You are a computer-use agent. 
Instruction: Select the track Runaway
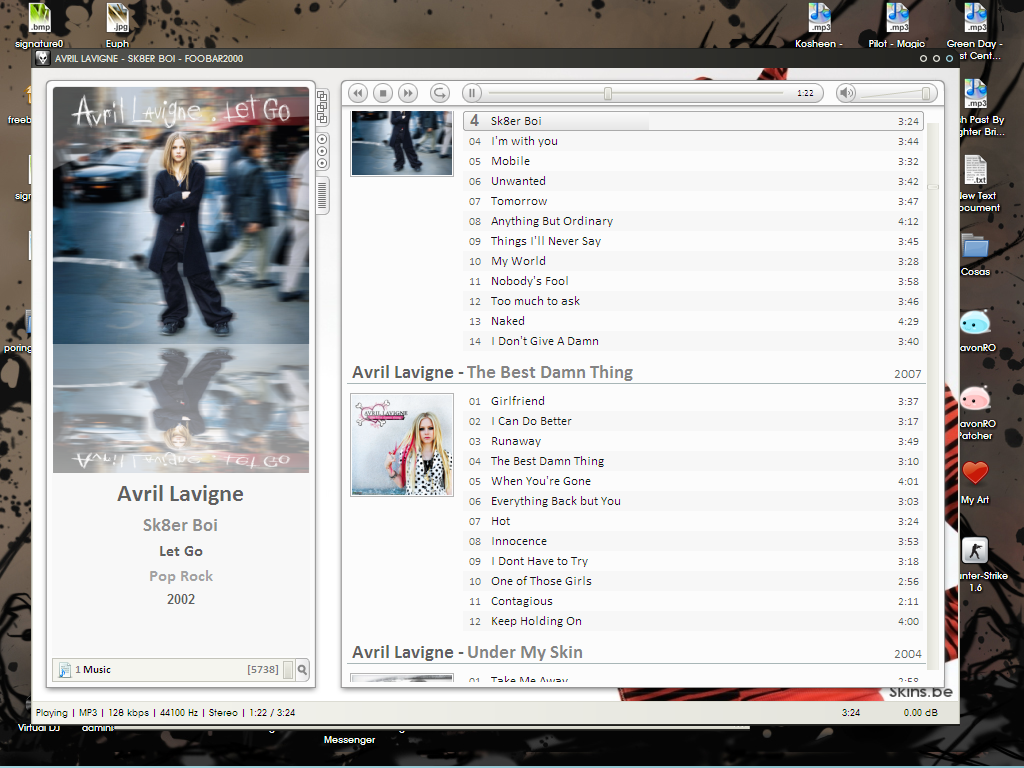pyautogui.click(x=694, y=441)
